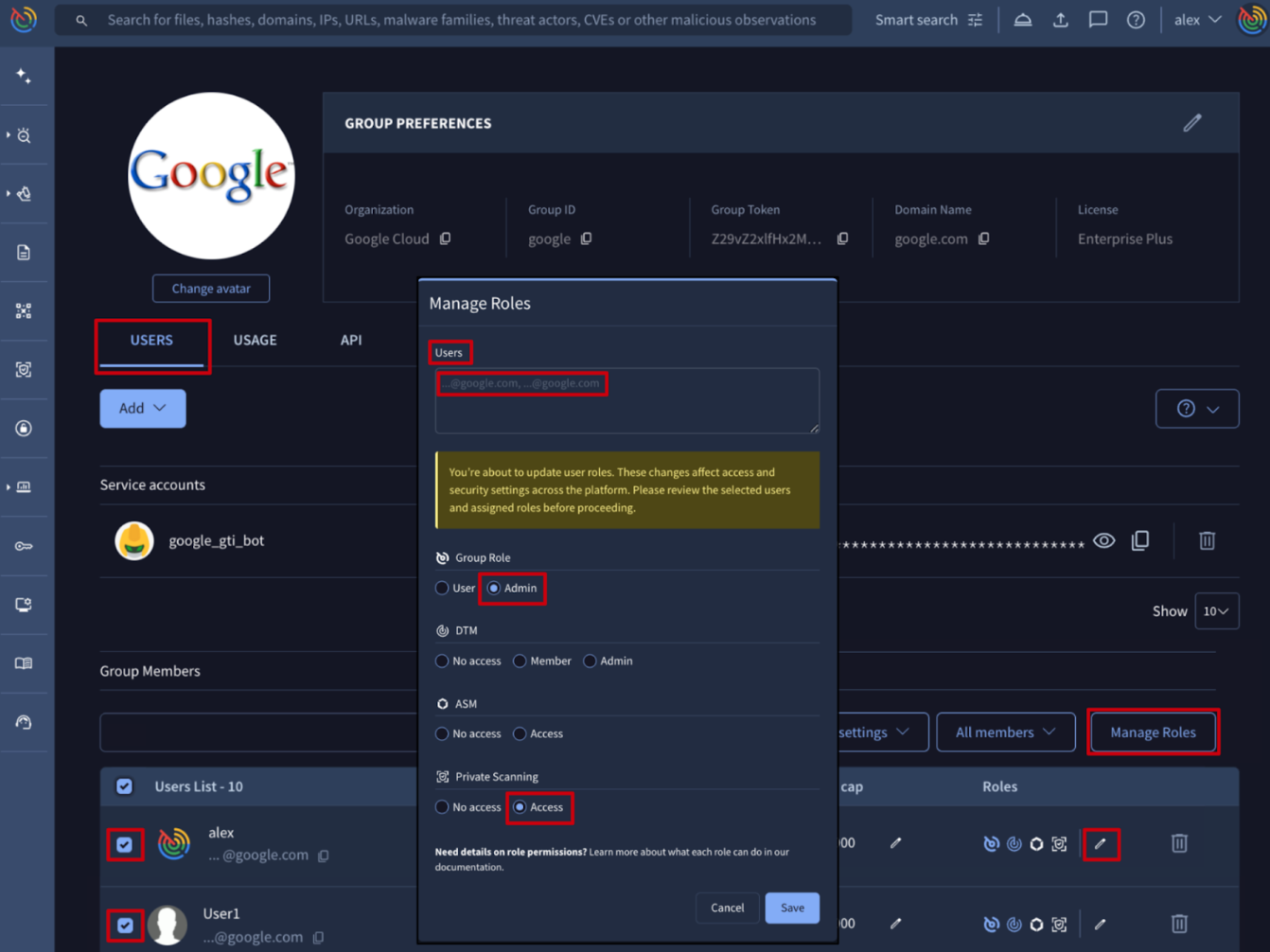Click in the Users email textarea

pos(626,401)
